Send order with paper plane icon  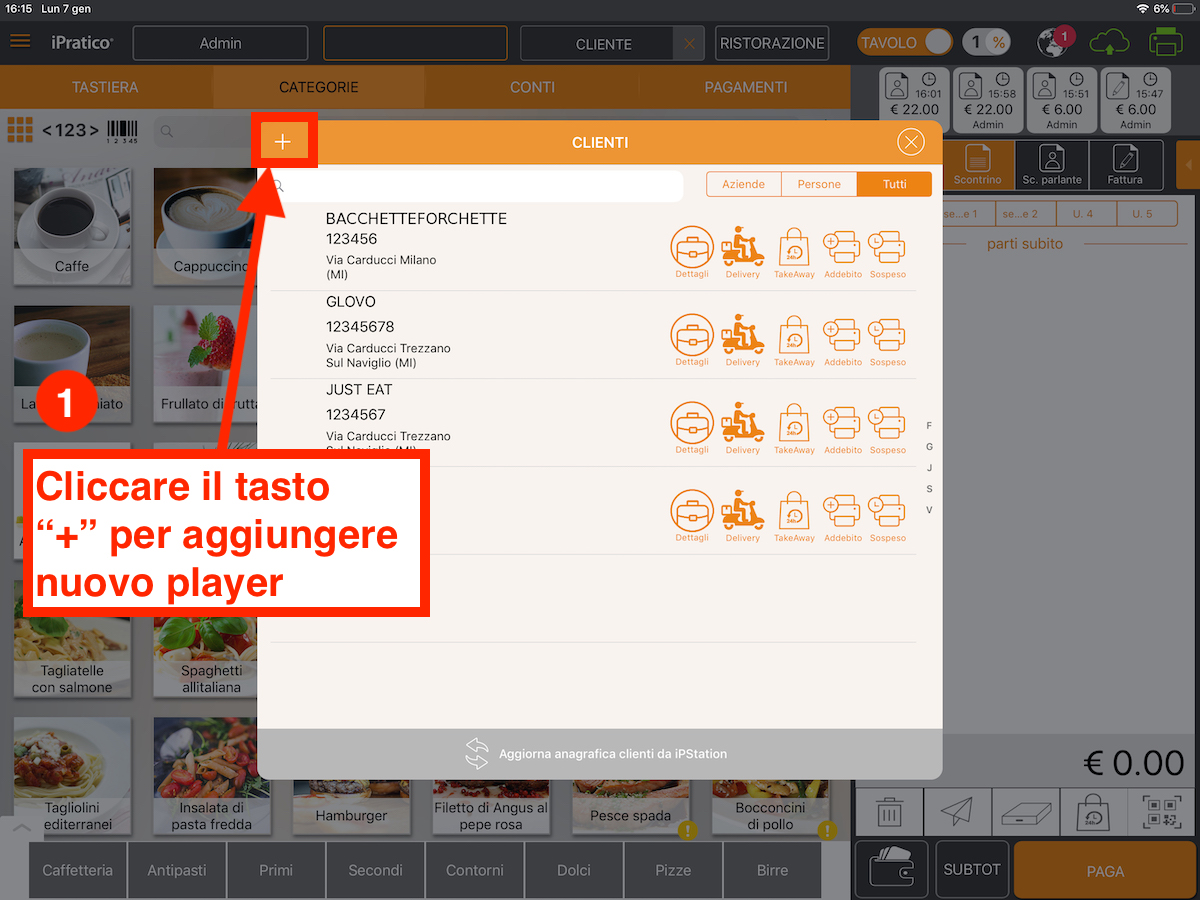[957, 812]
